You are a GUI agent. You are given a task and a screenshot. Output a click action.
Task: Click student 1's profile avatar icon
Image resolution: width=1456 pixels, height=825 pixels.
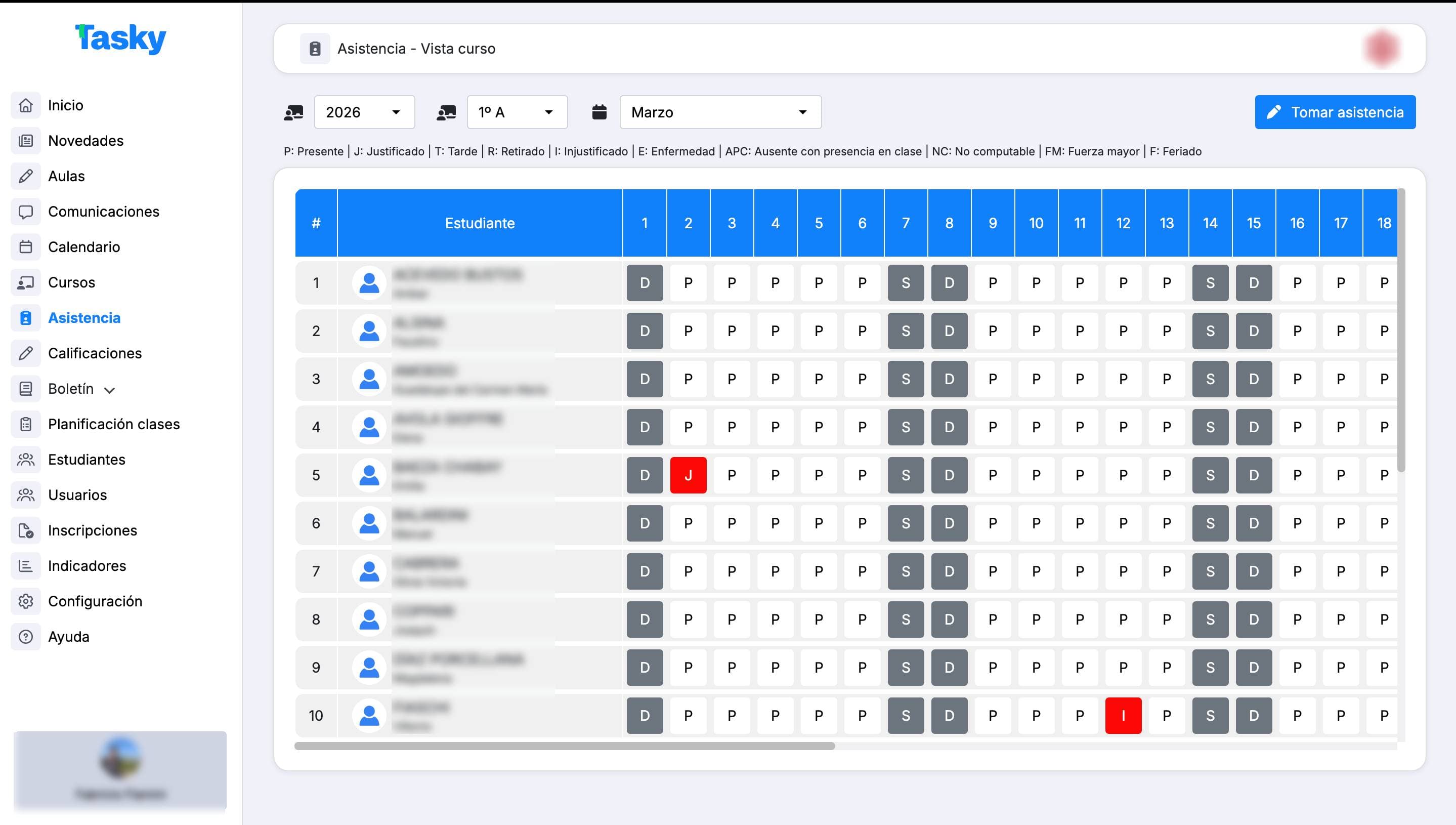point(369,283)
